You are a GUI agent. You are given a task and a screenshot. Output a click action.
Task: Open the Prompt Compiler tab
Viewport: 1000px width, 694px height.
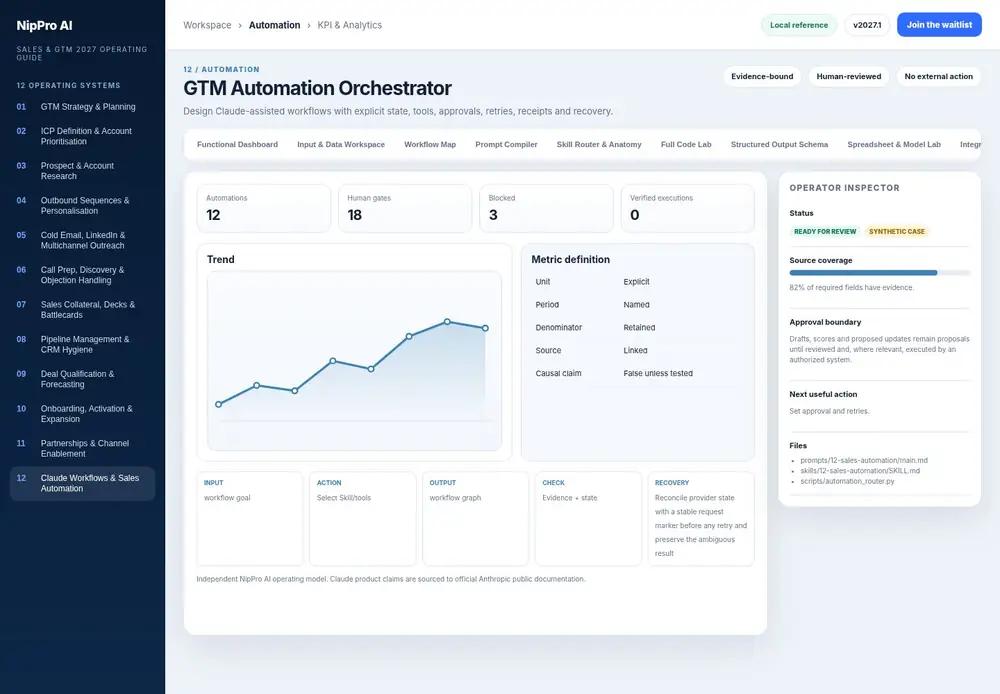(506, 144)
